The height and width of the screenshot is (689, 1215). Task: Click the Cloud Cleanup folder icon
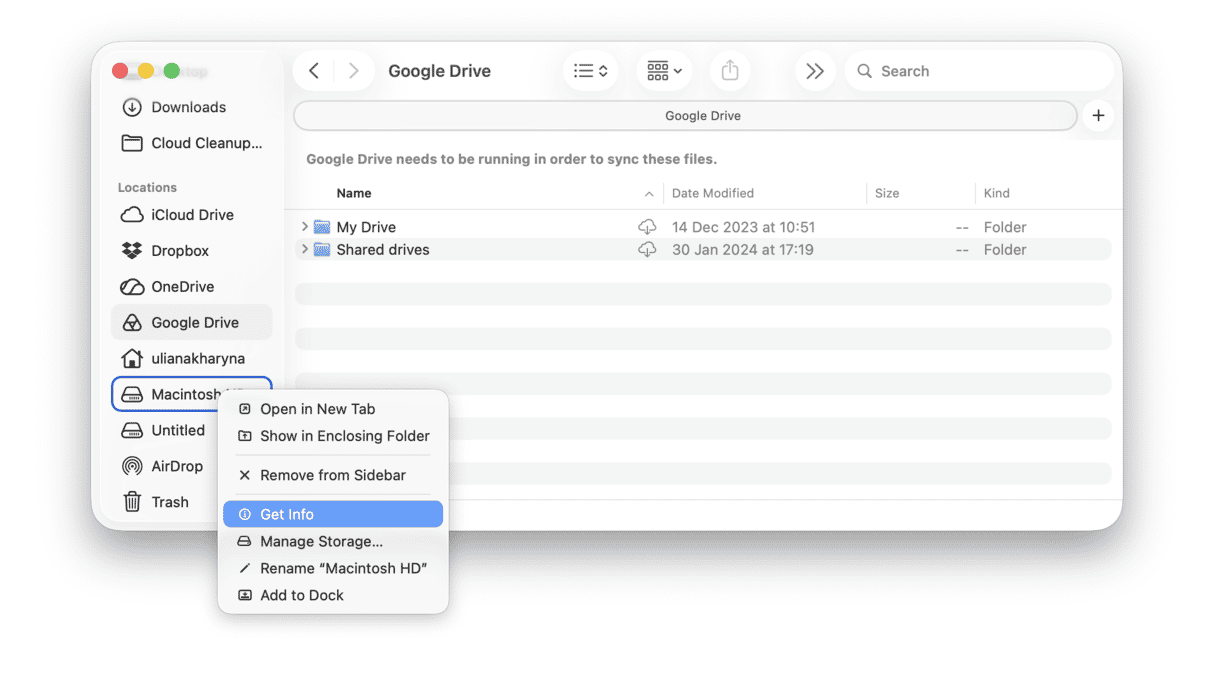(x=132, y=143)
